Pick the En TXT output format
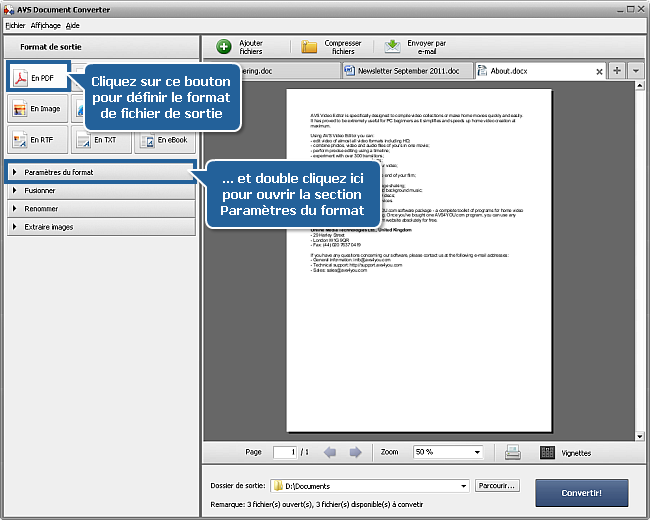The height and width of the screenshot is (520, 650). point(99,140)
